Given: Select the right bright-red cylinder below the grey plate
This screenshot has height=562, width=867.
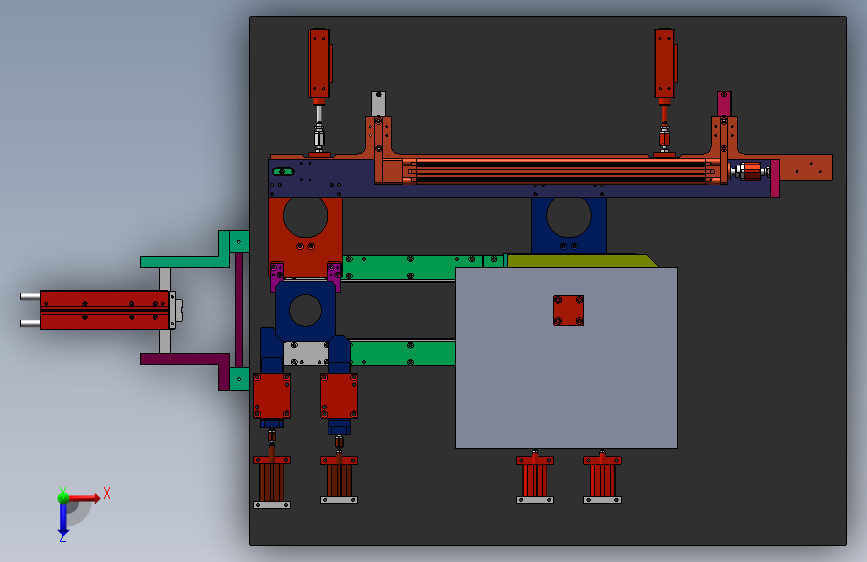Looking at the screenshot, I should pyautogui.click(x=603, y=479).
